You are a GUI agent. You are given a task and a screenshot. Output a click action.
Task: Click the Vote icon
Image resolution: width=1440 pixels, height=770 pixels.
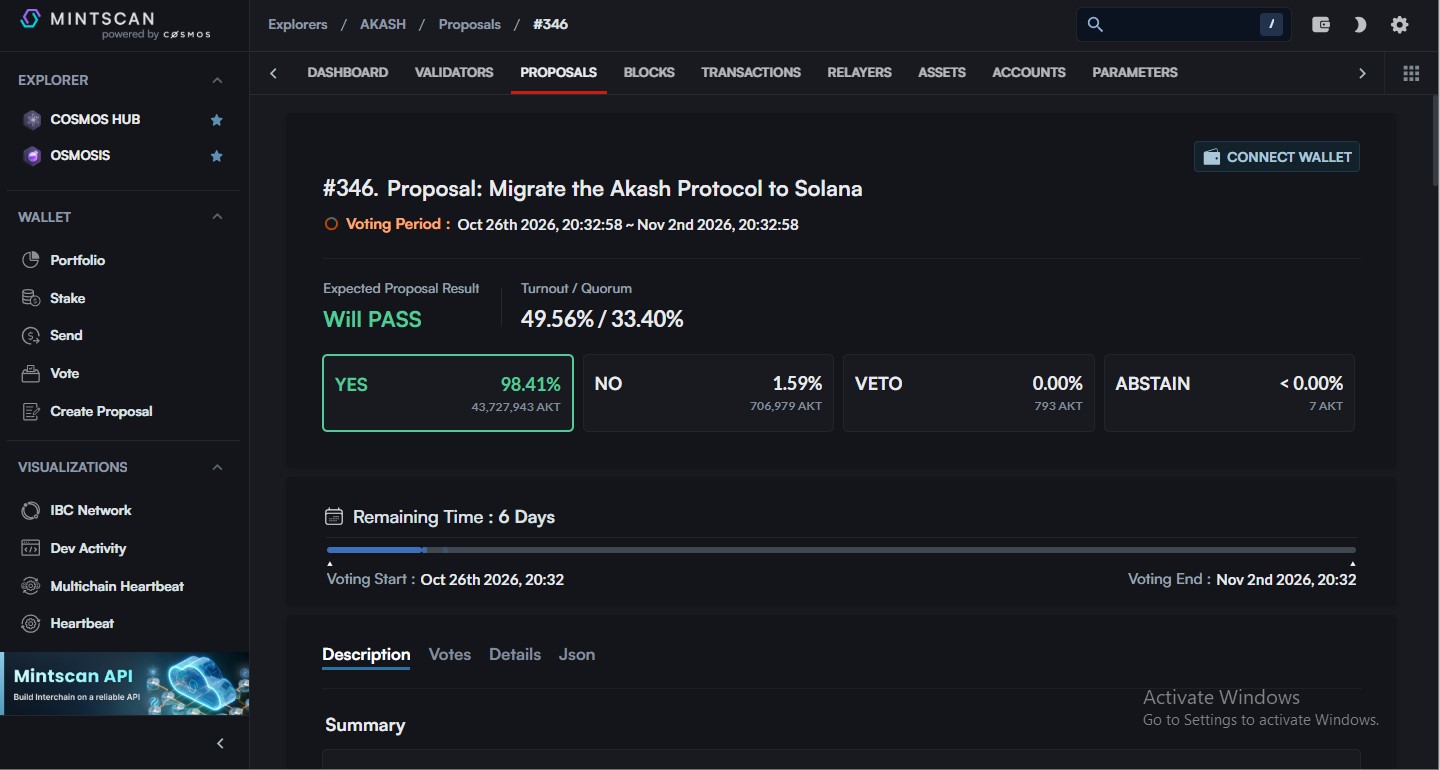tap(31, 374)
